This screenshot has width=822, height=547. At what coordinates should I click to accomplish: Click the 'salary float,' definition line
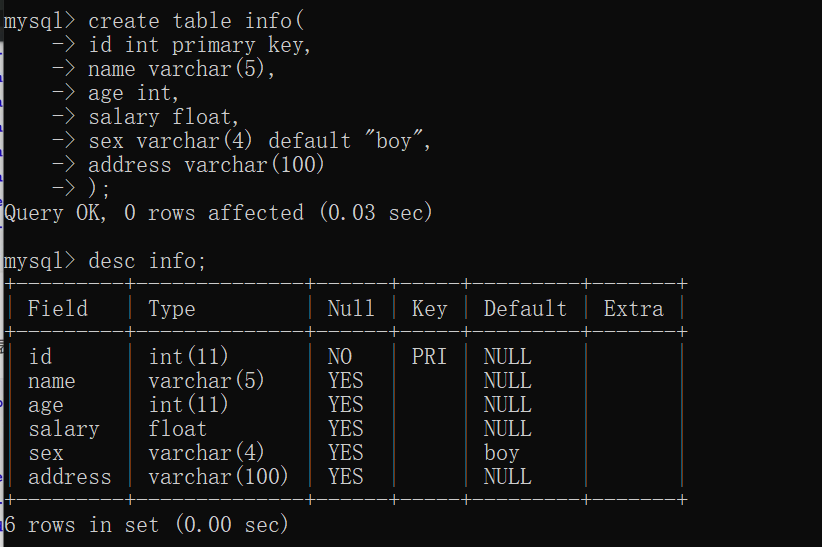coord(163,117)
